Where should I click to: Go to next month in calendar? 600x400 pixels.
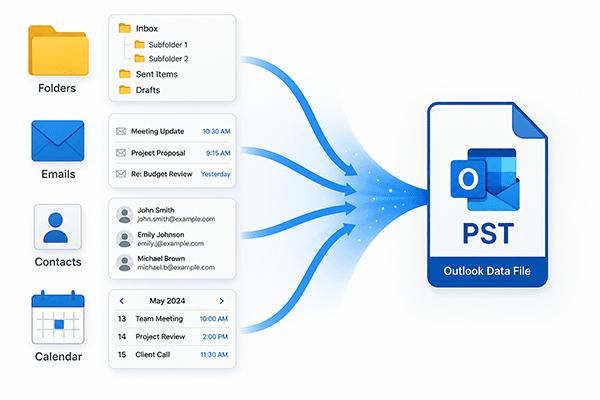coord(222,301)
